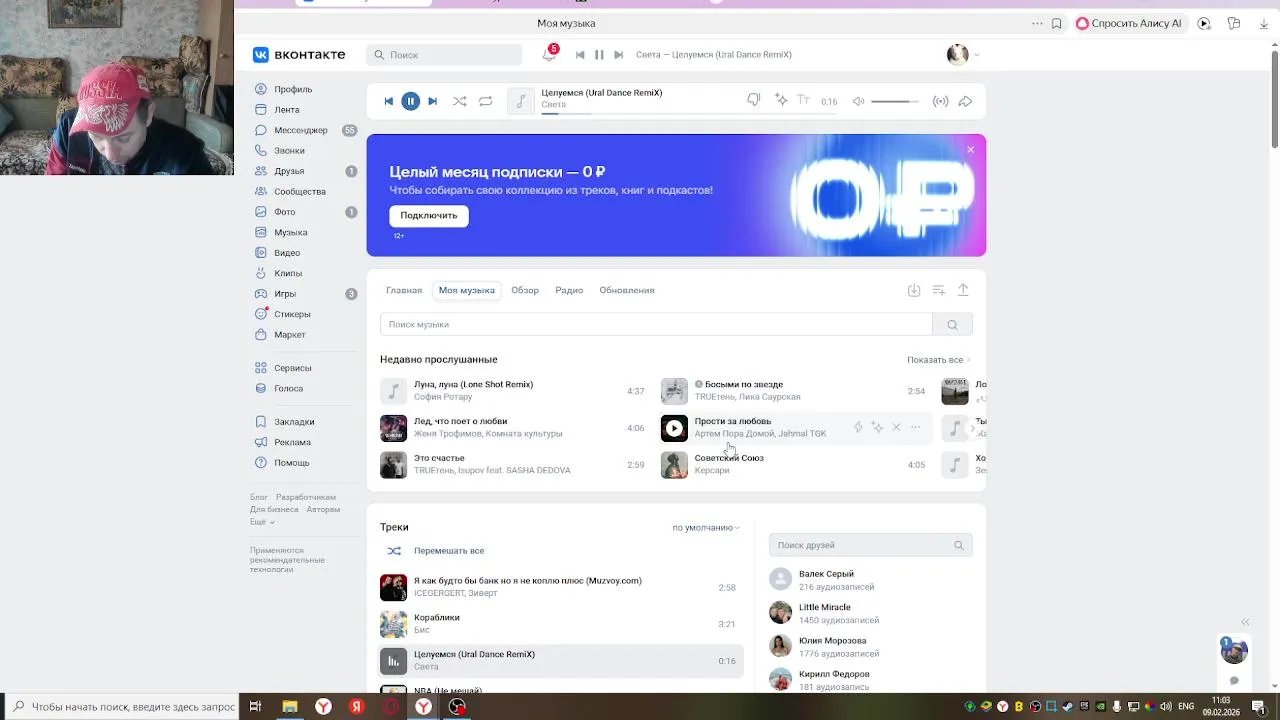The image size is (1280, 720).
Task: Click the download music icon near tabs
Action: click(913, 290)
